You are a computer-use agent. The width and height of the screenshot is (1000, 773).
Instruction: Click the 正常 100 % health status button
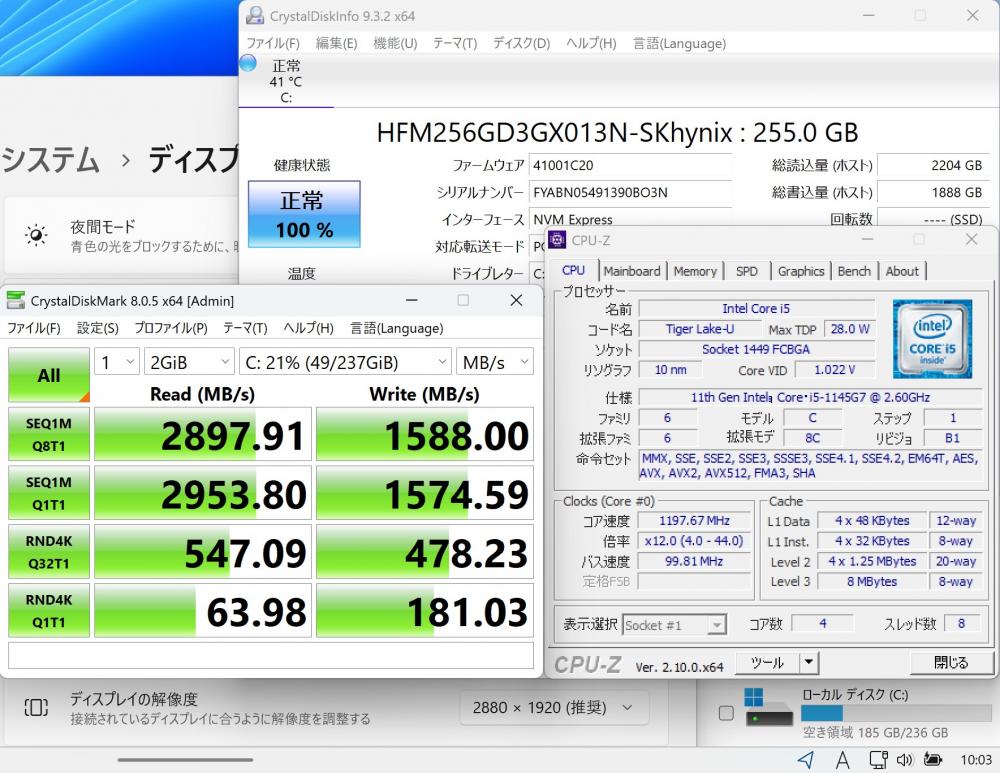coord(304,214)
